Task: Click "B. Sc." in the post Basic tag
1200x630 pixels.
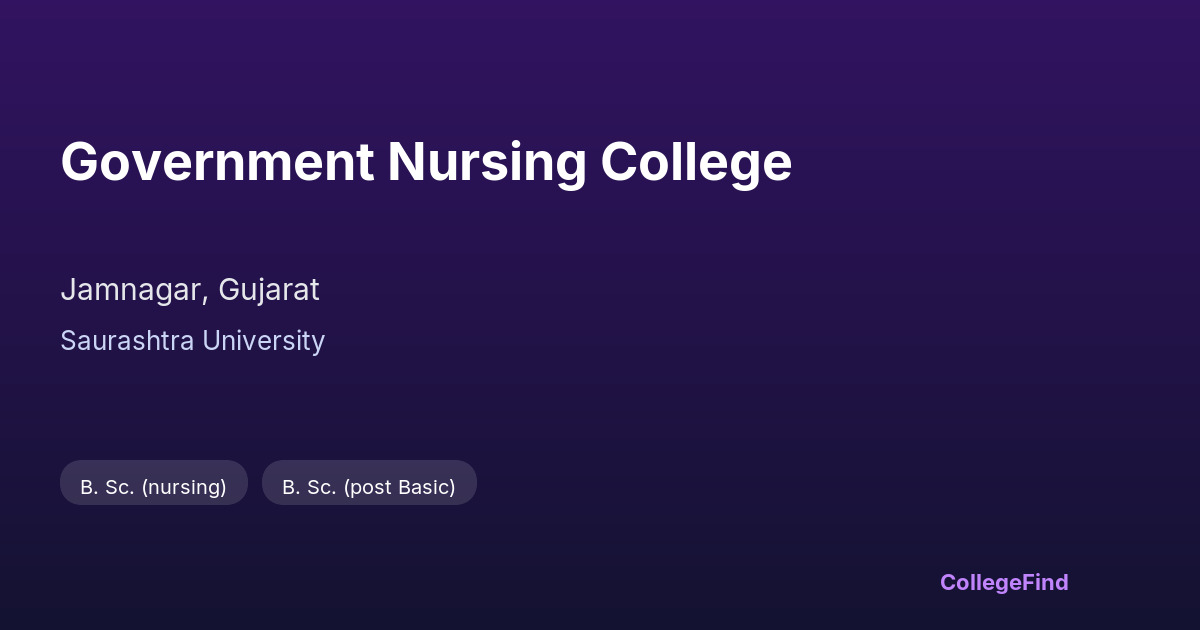Action: (309, 487)
